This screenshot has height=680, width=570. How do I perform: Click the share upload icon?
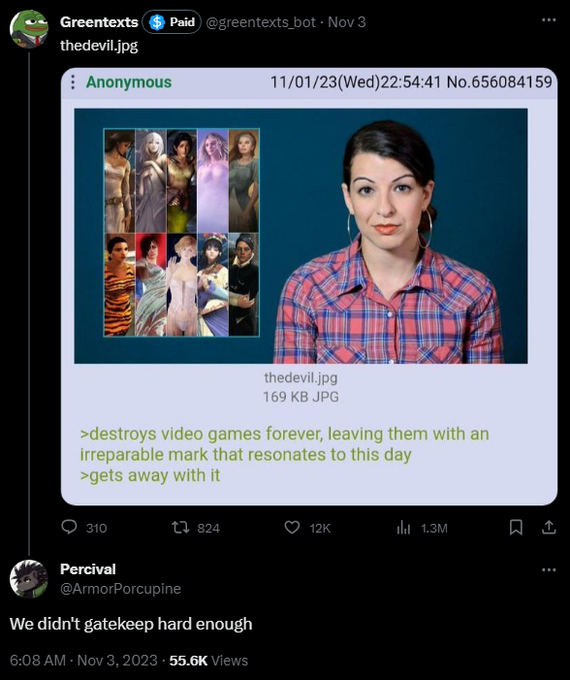549,527
